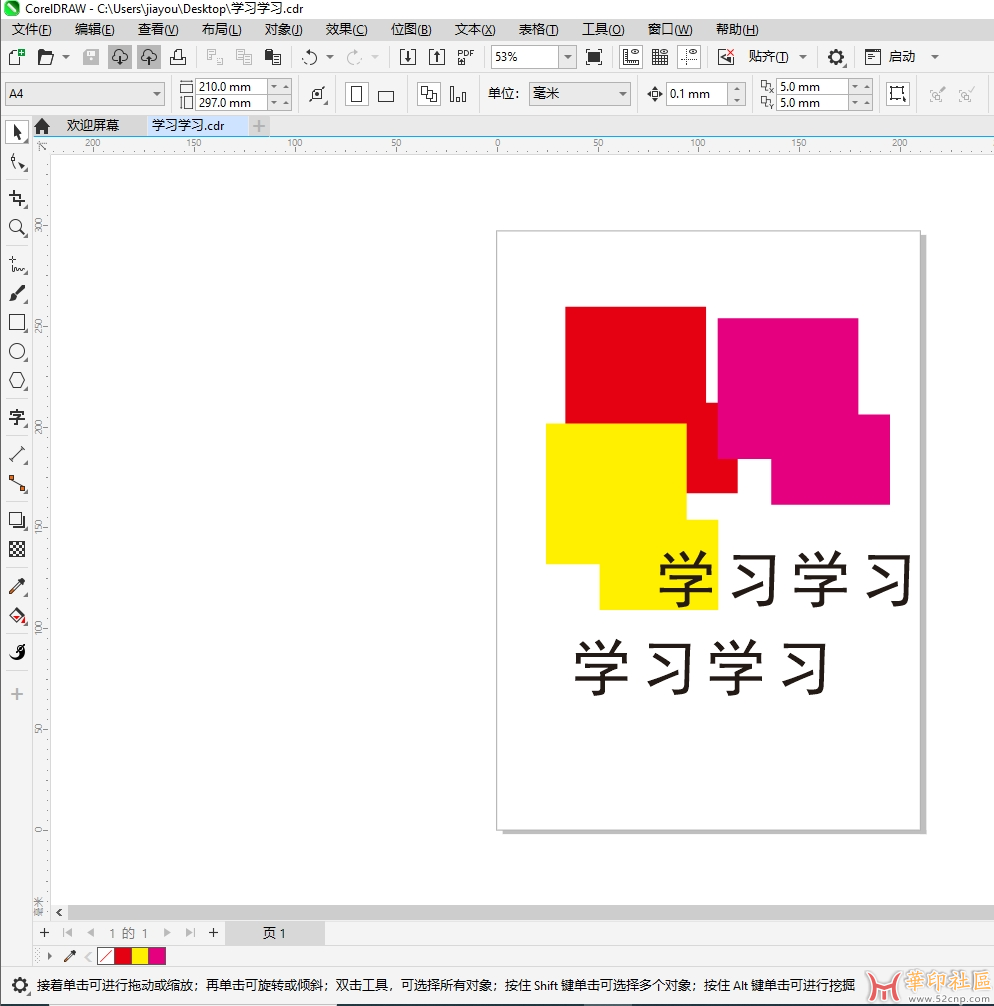Toggle treat objects as filled
This screenshot has width=994, height=1006.
(897, 93)
